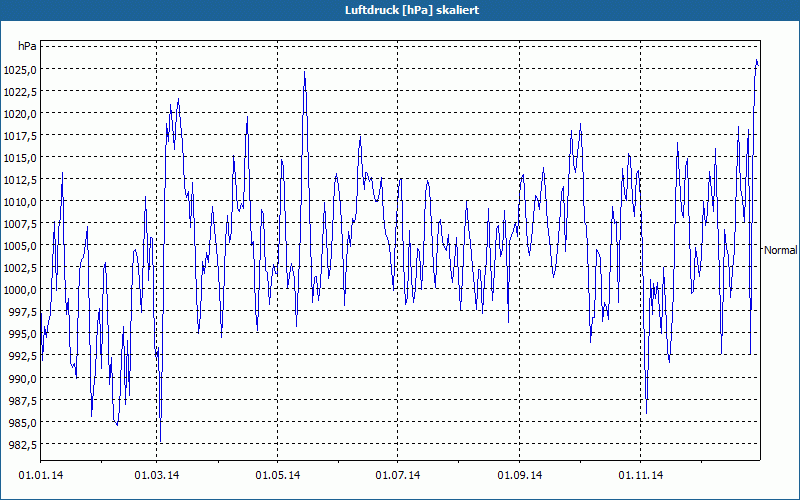Select the 01.11.14 date label

pos(639,475)
